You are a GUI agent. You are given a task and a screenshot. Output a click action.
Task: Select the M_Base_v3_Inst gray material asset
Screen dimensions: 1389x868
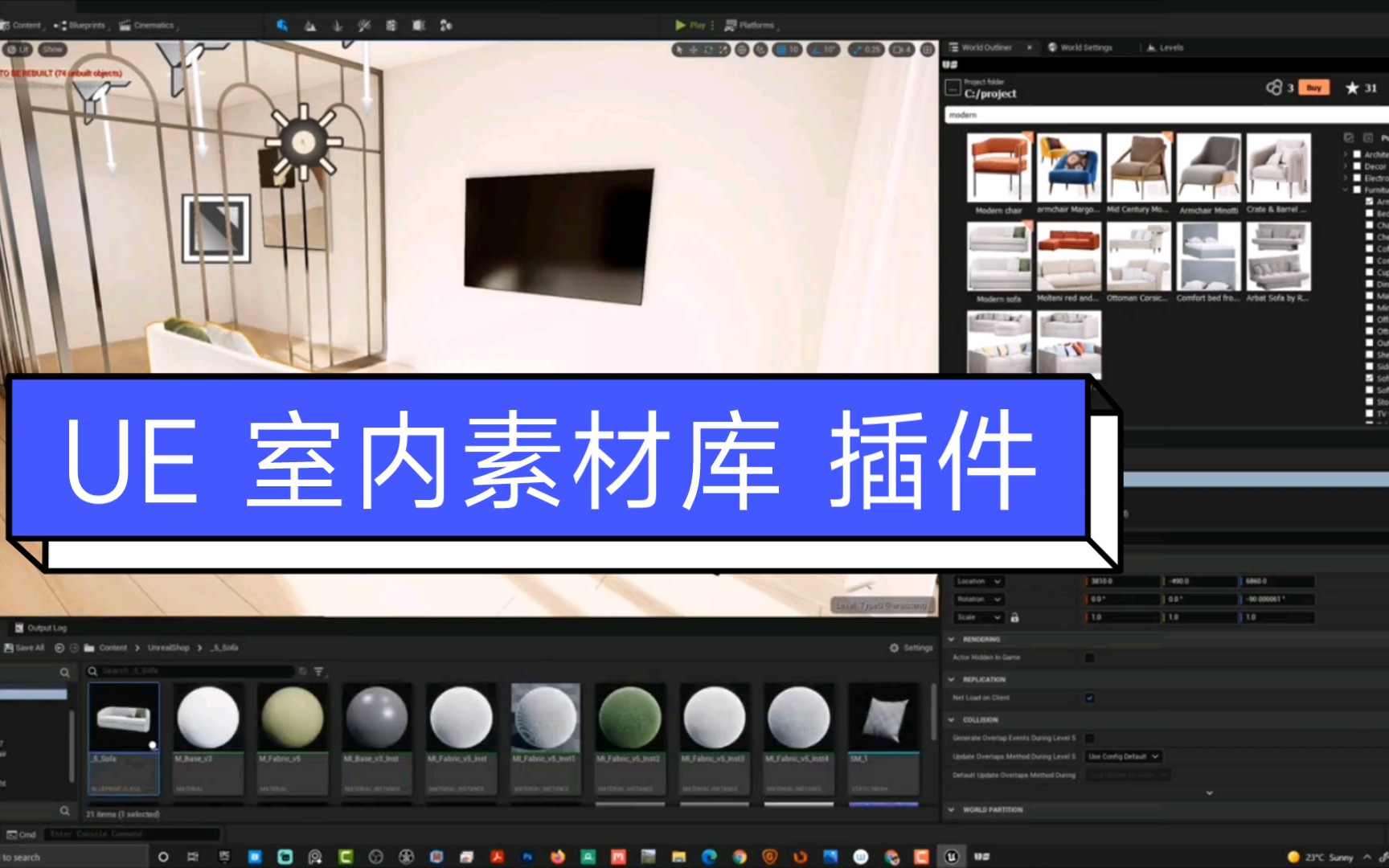tap(377, 738)
